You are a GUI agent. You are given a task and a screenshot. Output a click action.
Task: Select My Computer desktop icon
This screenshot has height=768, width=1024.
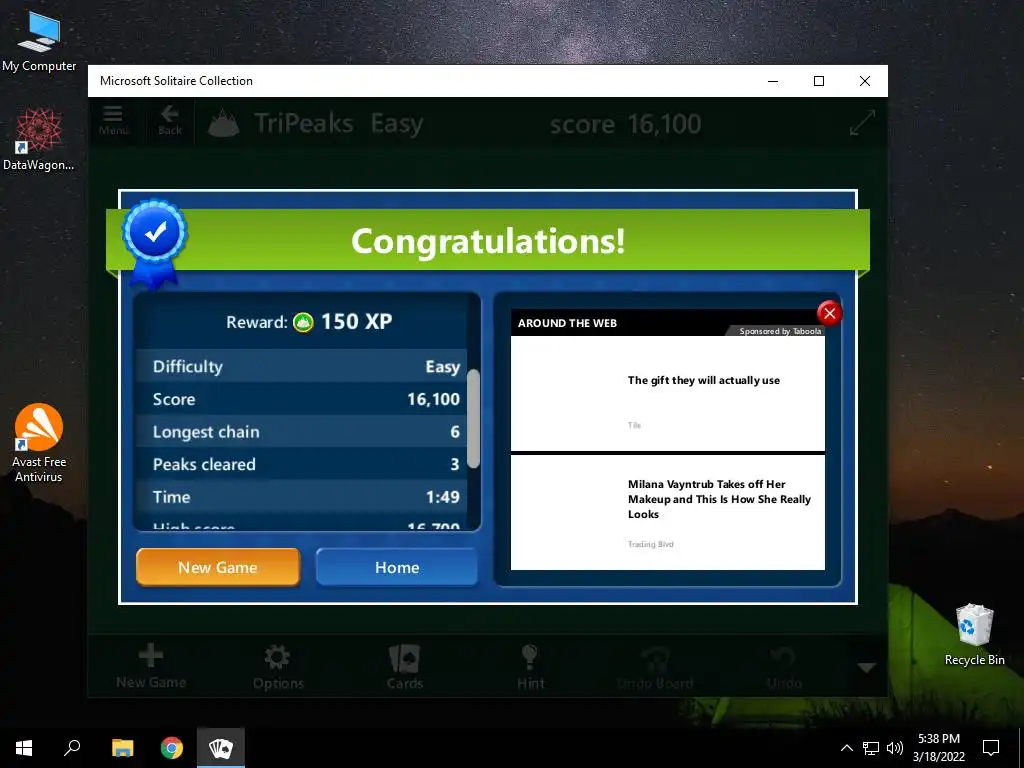coord(39,40)
